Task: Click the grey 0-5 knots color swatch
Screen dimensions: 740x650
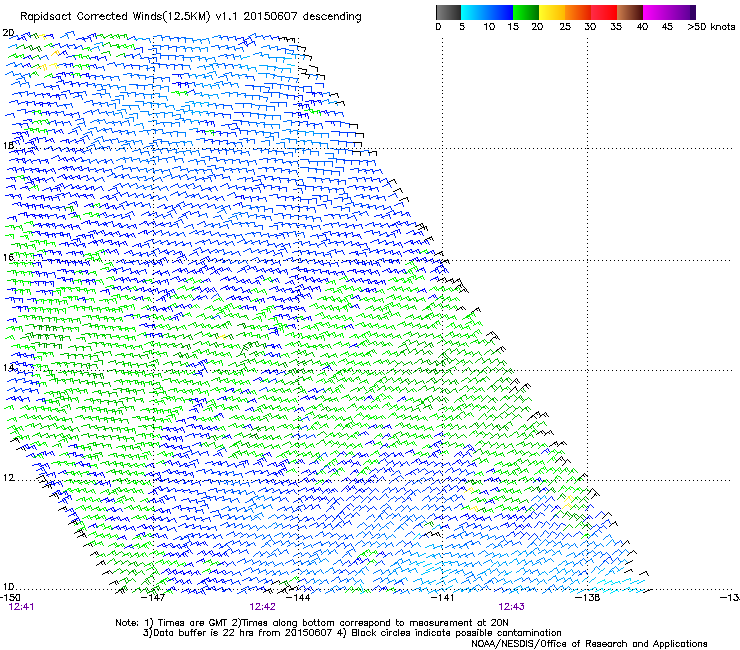Action: [448, 12]
